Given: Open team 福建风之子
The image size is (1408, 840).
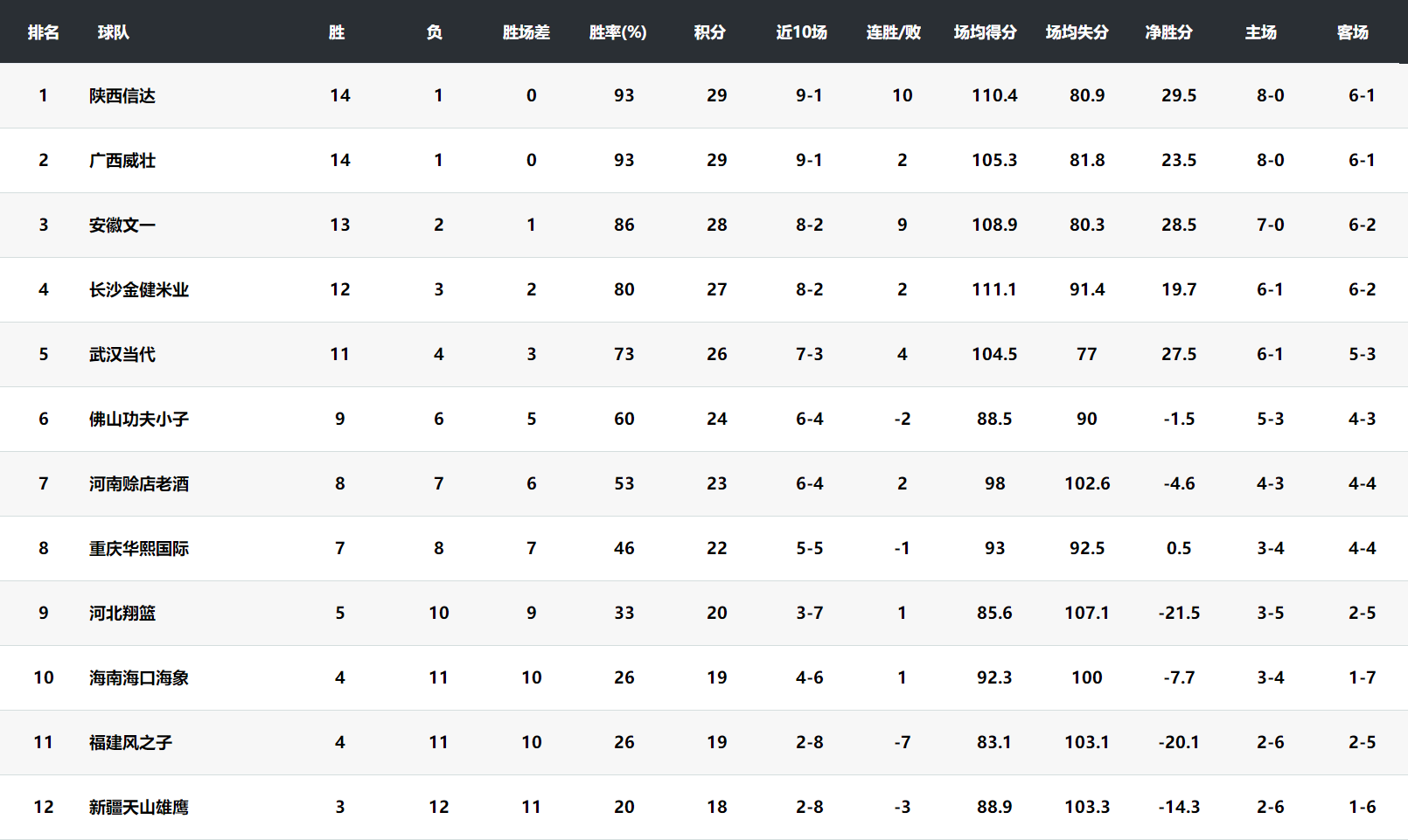Looking at the screenshot, I should coord(131,743).
